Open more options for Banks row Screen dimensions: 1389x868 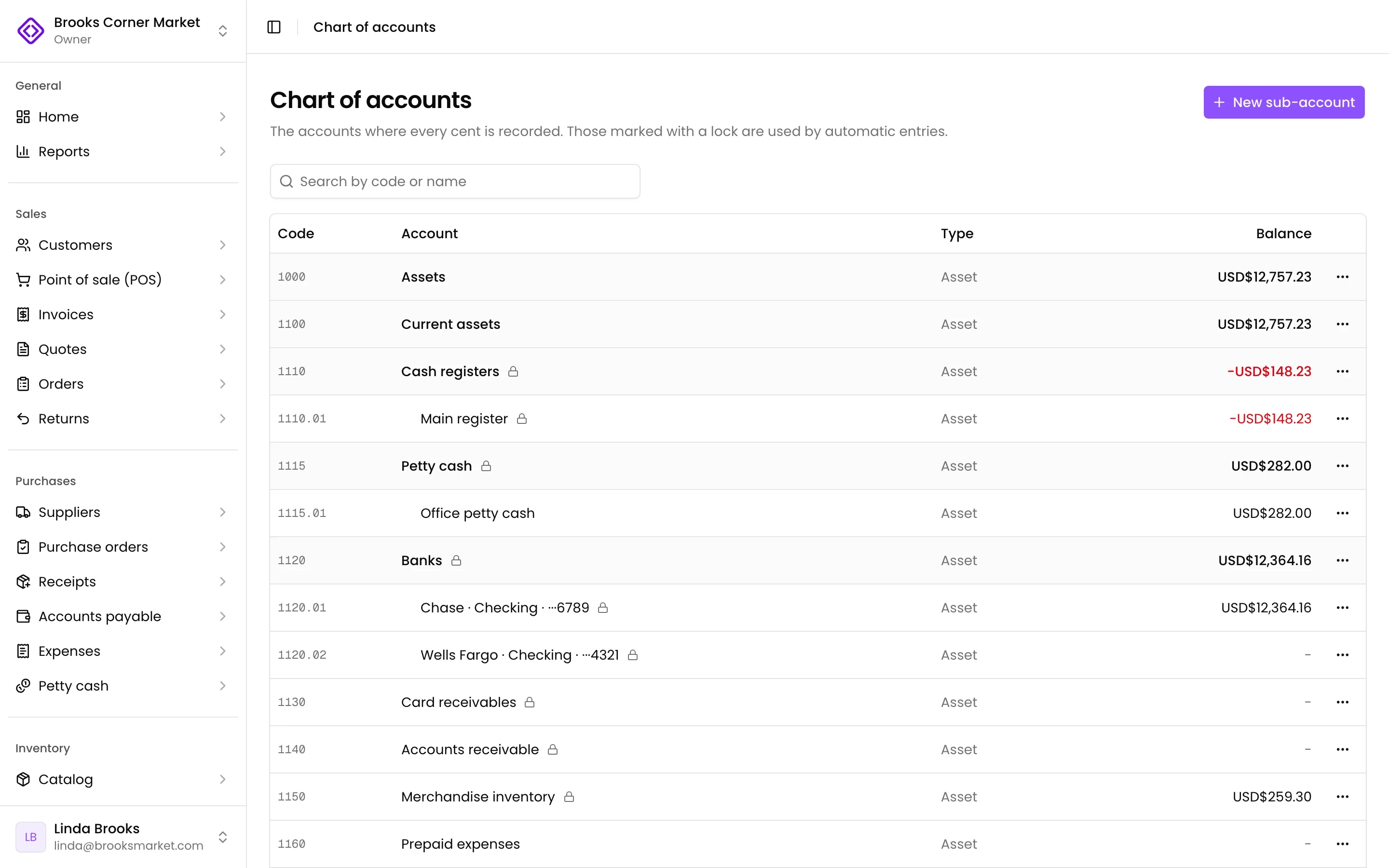pos(1342,560)
